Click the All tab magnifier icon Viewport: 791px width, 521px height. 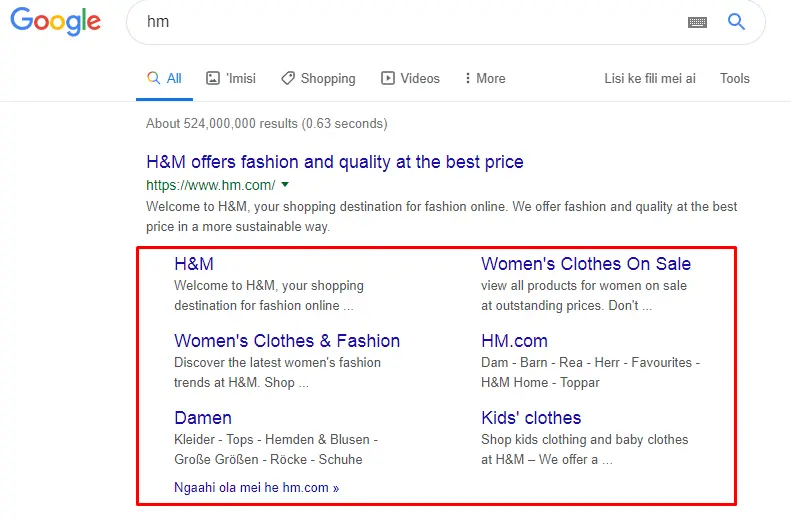(153, 78)
